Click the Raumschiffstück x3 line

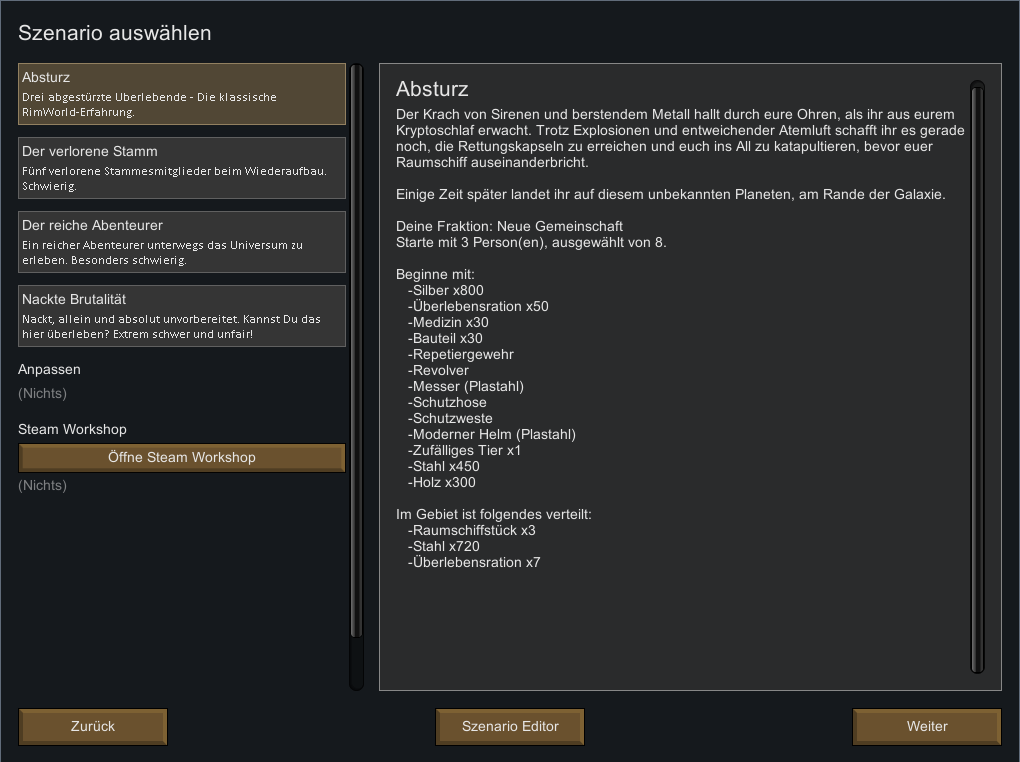coord(472,530)
